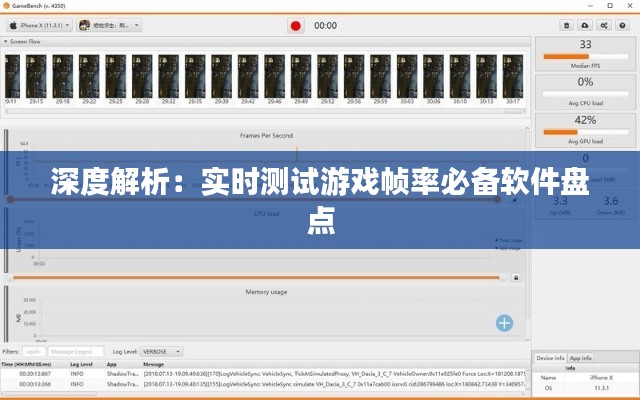Image resolution: width=640 pixels, height=400 pixels.
Task: Click Screen Flow scrollbar left arrow
Action: [7, 111]
